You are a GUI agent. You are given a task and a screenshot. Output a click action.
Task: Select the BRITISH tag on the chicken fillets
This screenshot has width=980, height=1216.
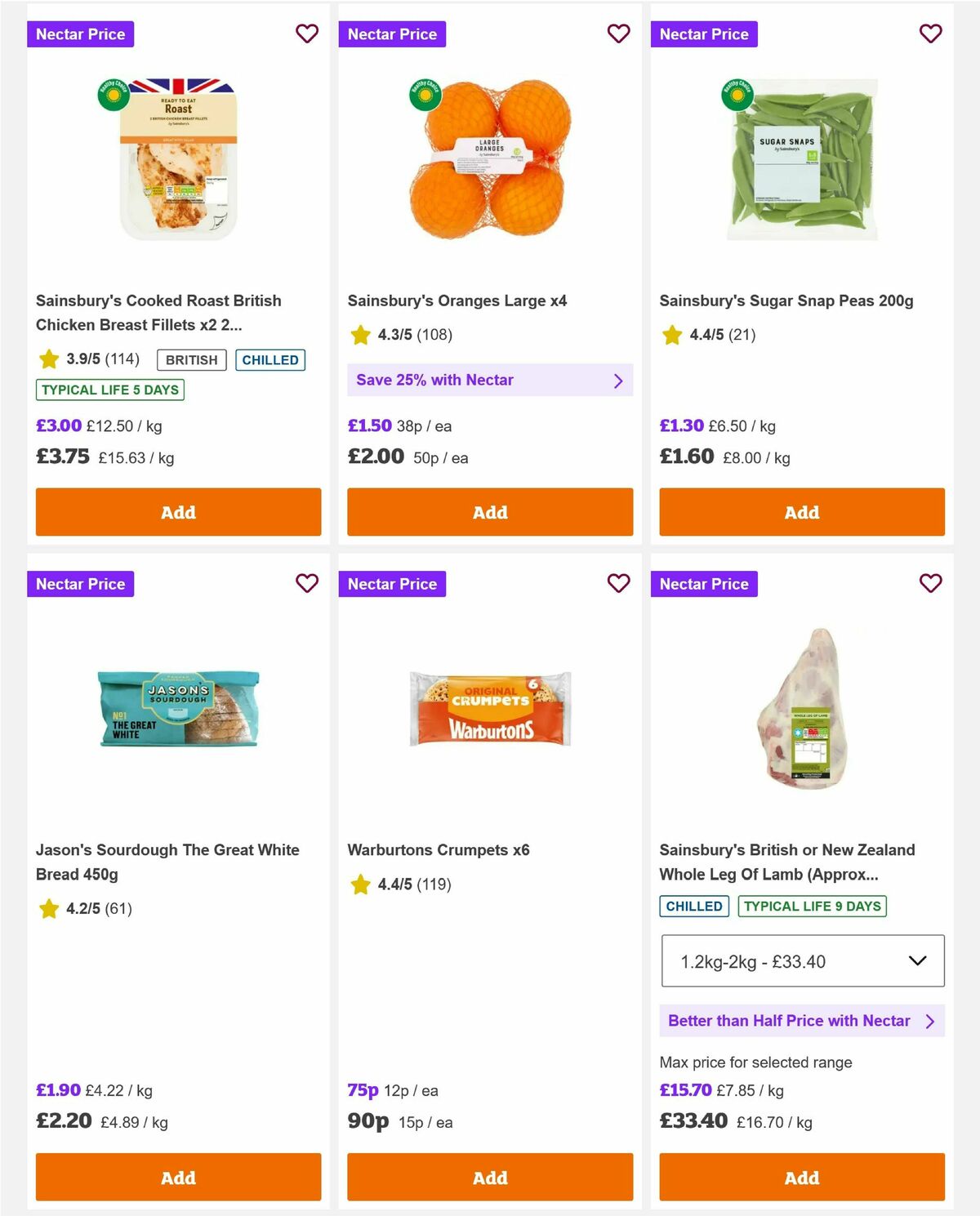coord(190,359)
